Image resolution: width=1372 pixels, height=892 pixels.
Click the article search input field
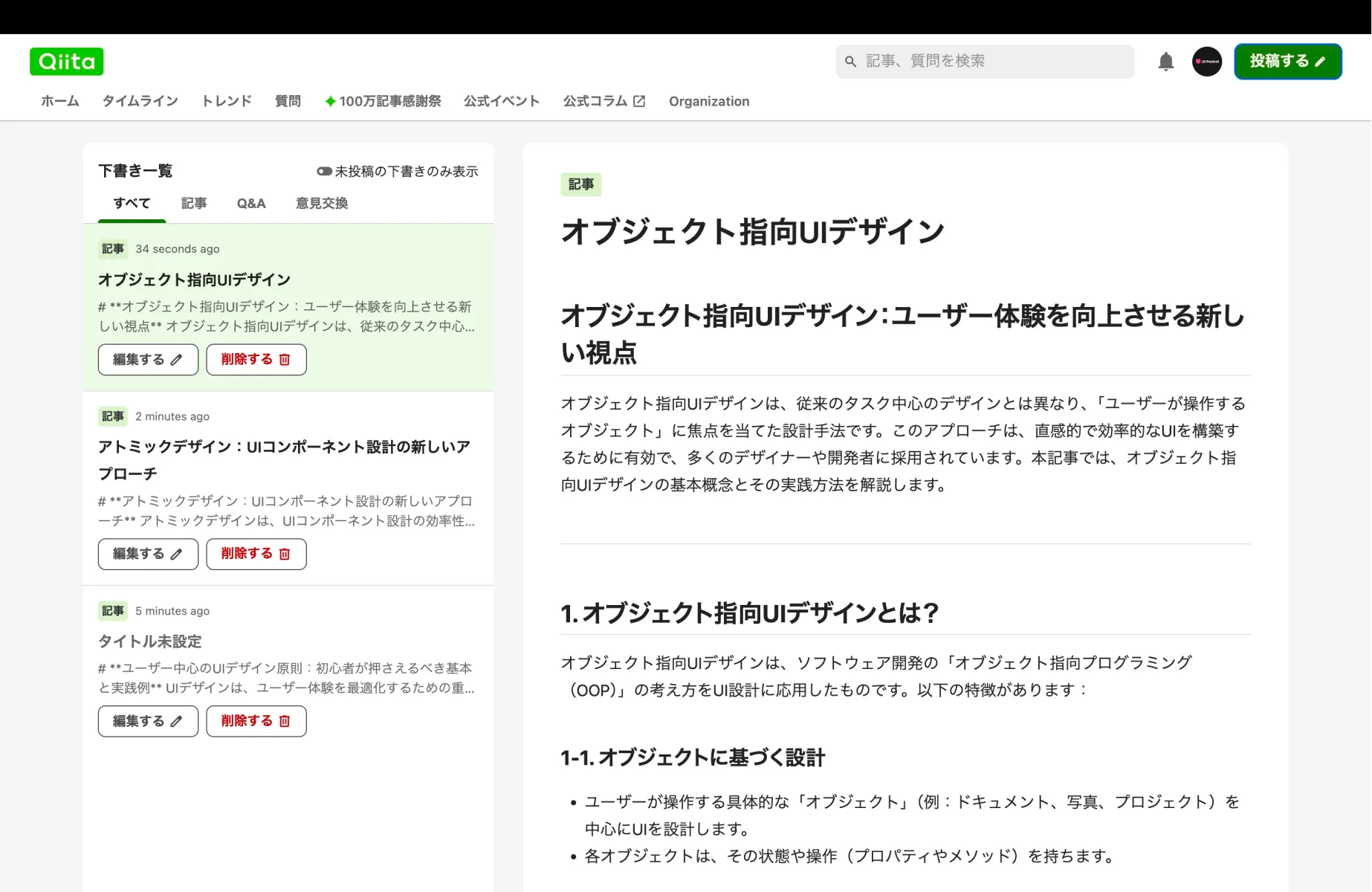coord(981,61)
